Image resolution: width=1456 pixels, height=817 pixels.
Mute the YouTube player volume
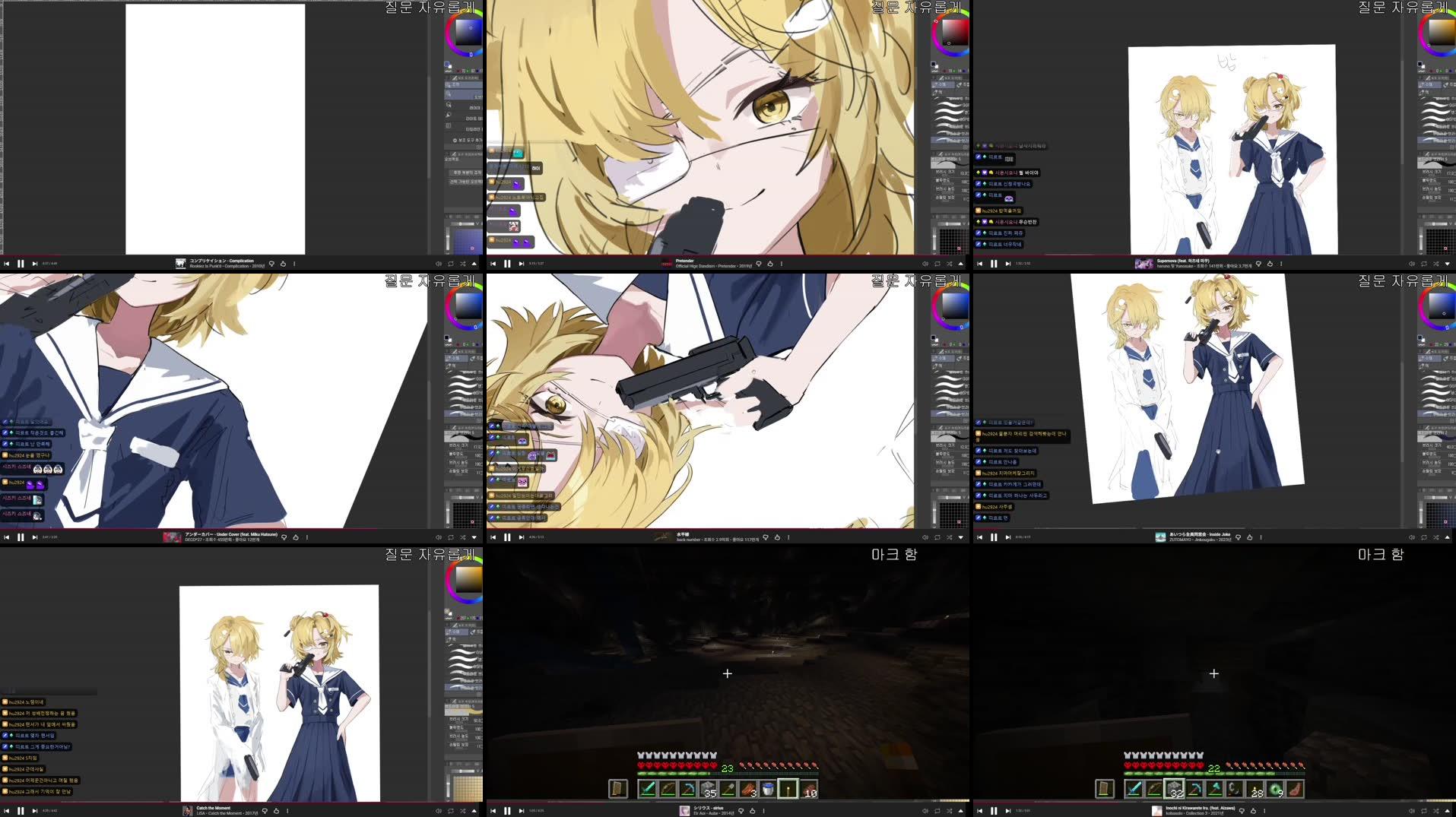click(439, 263)
